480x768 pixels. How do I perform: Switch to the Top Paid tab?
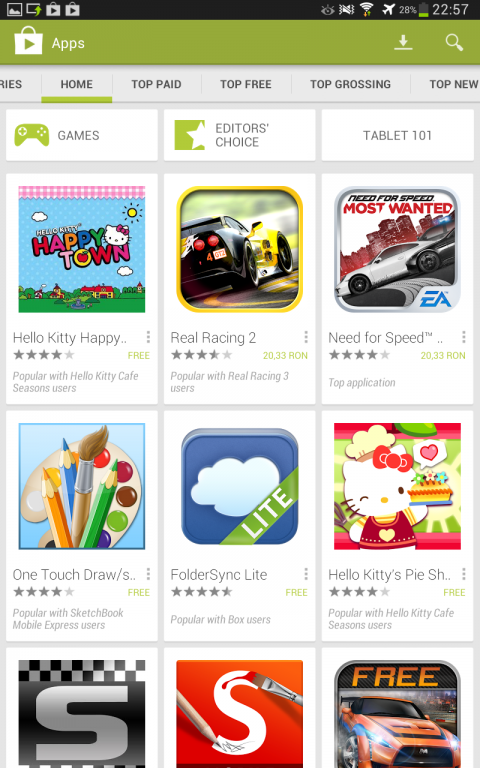pyautogui.click(x=156, y=84)
